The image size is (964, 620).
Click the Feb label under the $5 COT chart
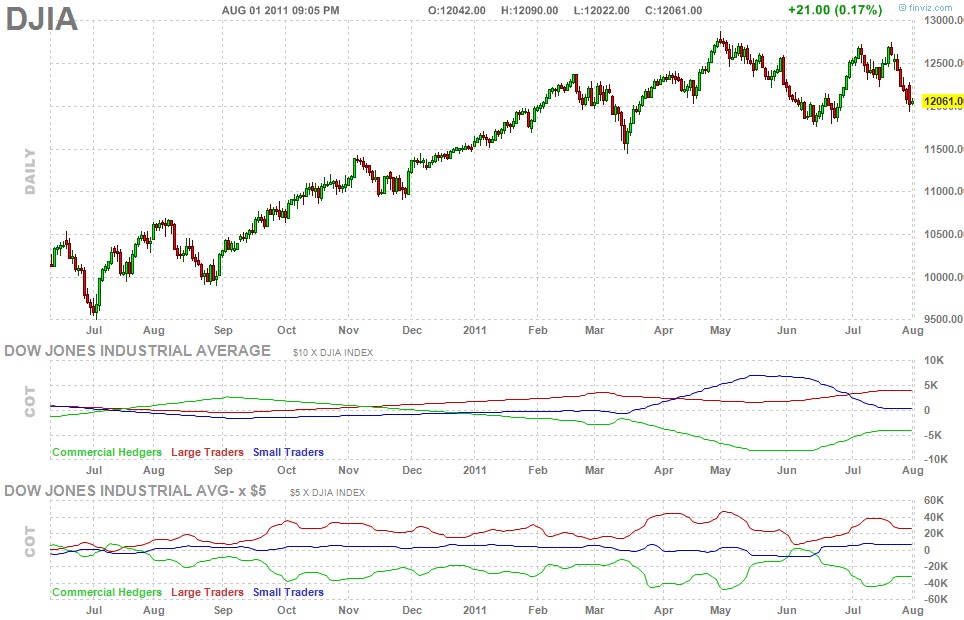[x=537, y=610]
